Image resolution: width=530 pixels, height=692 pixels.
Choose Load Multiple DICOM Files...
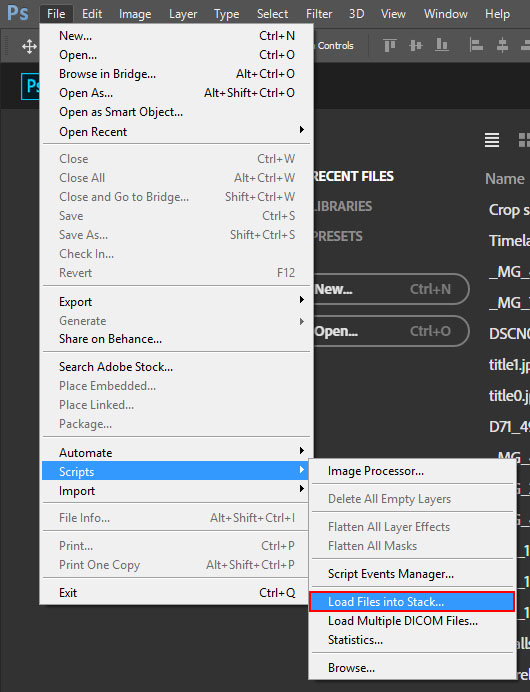coord(413,621)
